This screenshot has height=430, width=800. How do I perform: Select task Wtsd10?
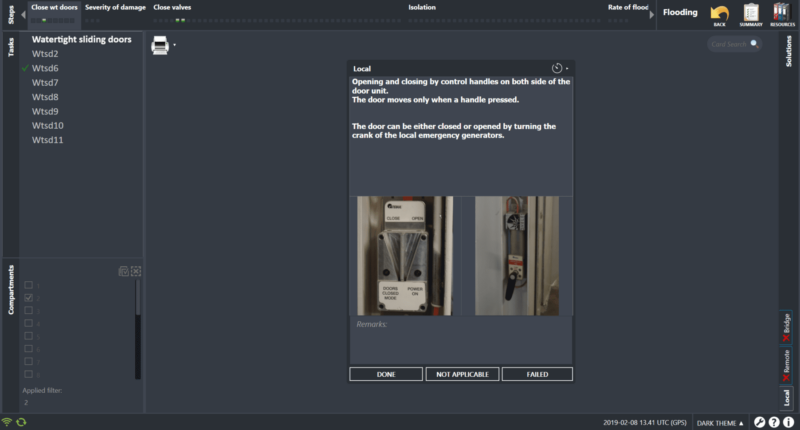[47, 125]
